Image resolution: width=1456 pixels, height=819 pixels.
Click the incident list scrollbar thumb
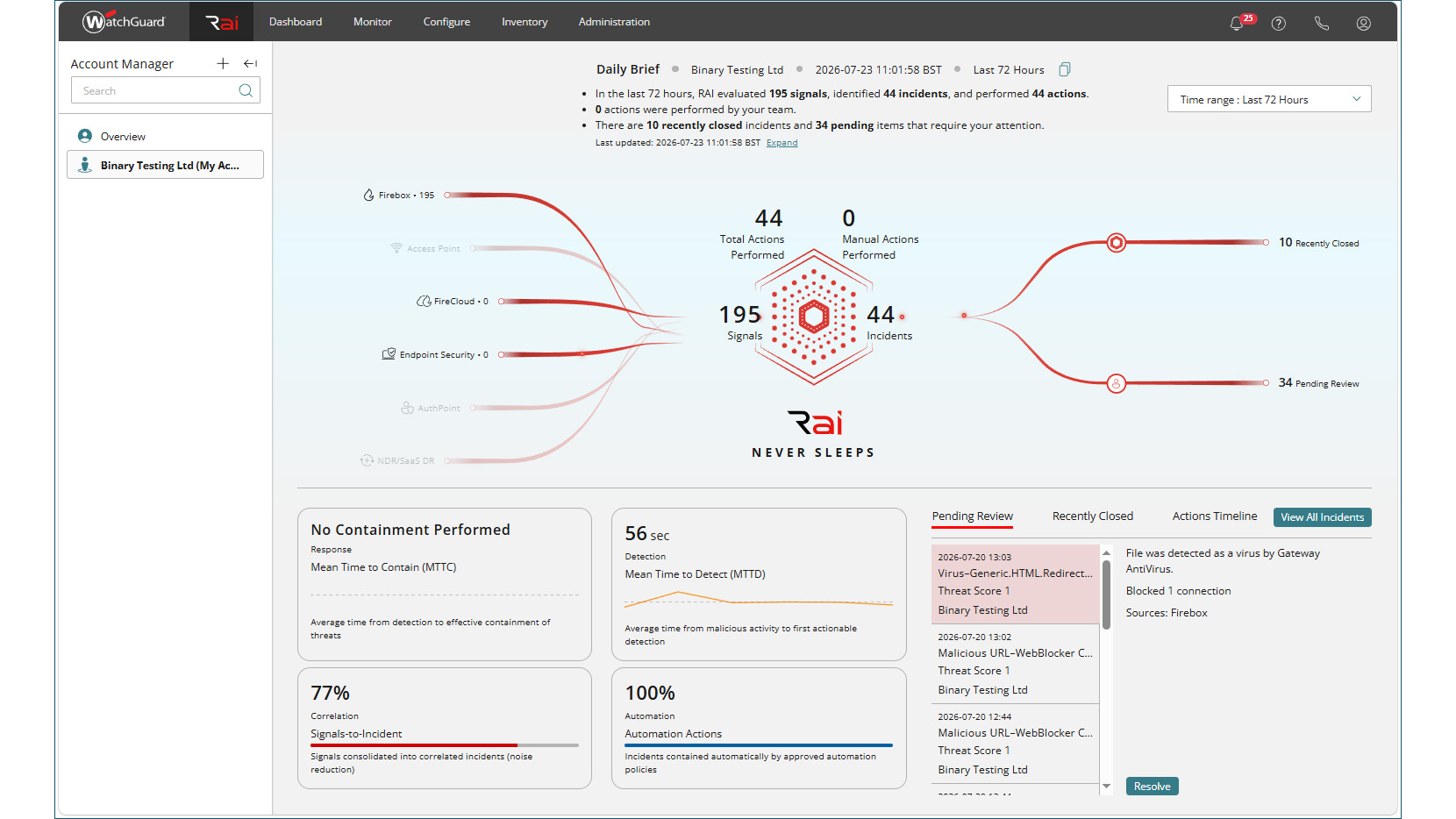tap(1106, 595)
